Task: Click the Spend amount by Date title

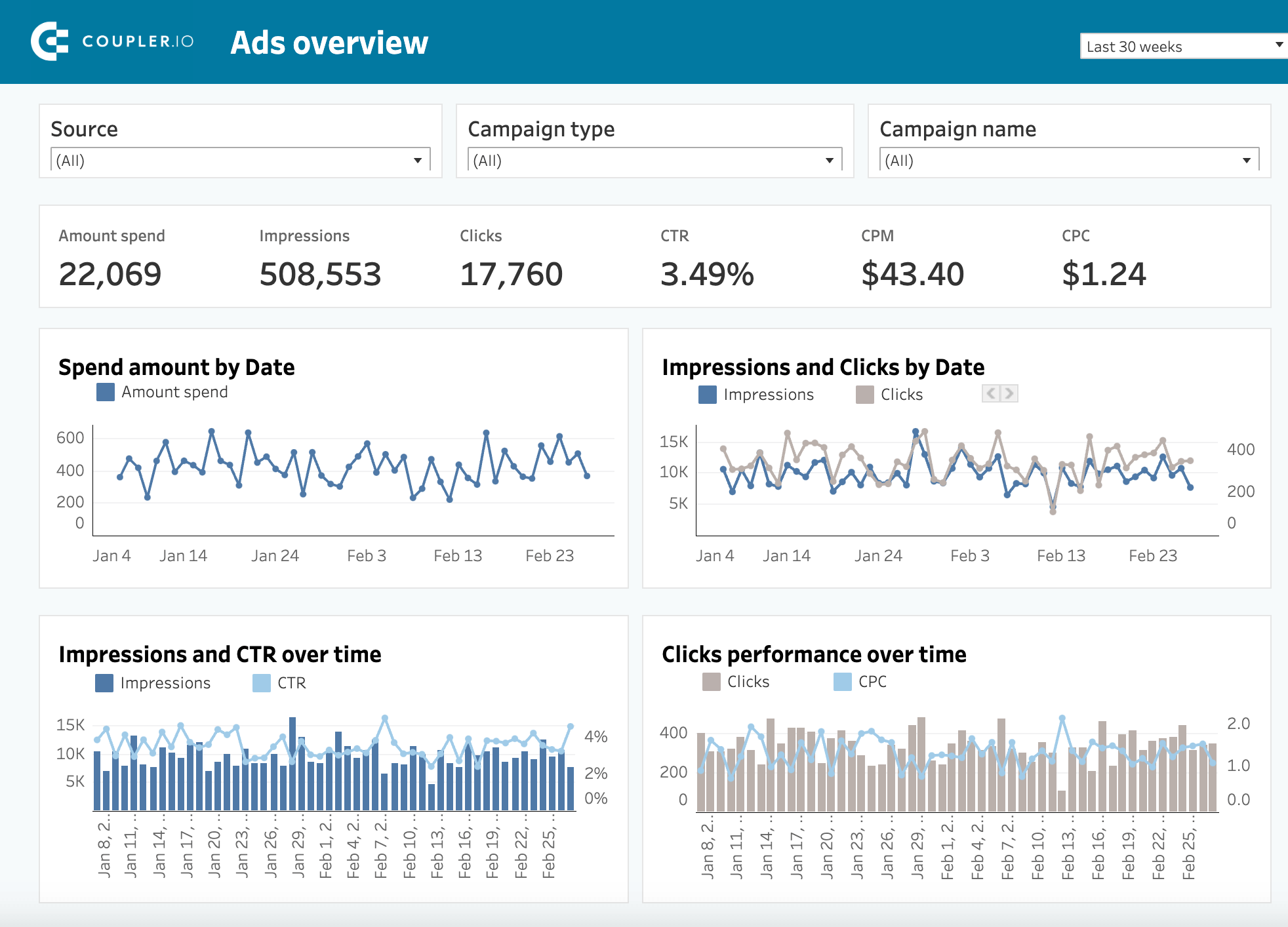Action: tap(176, 367)
